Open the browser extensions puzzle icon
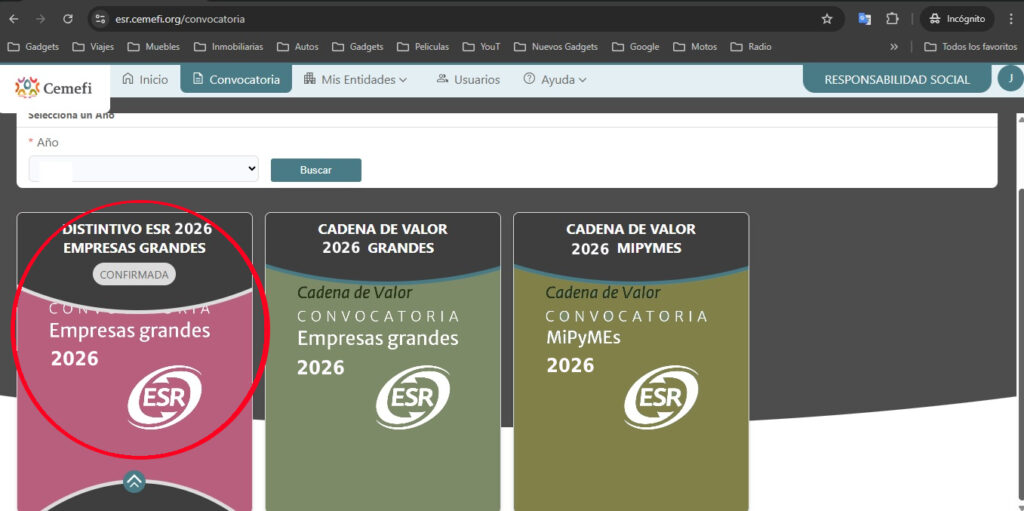 892,19
